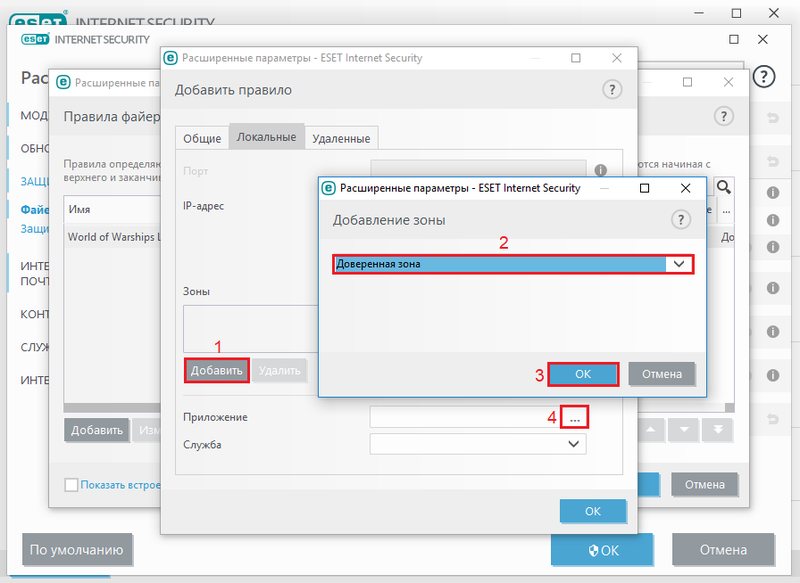The width and height of the screenshot is (800, 583).
Task: Confirm zone with OK in Добавление зоны
Action: 583,374
